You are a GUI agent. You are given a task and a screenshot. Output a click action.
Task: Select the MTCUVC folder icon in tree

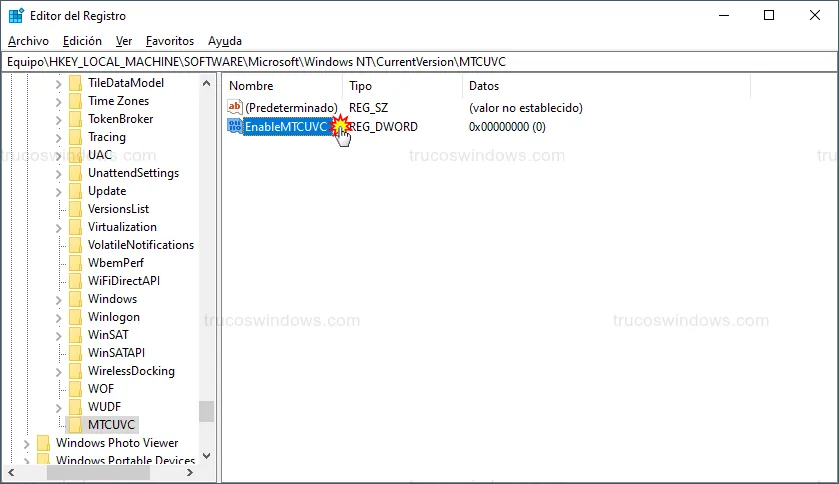pos(76,425)
